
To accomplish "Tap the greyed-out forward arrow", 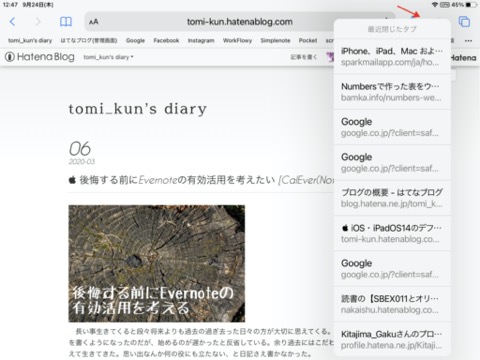I will click(38, 22).
